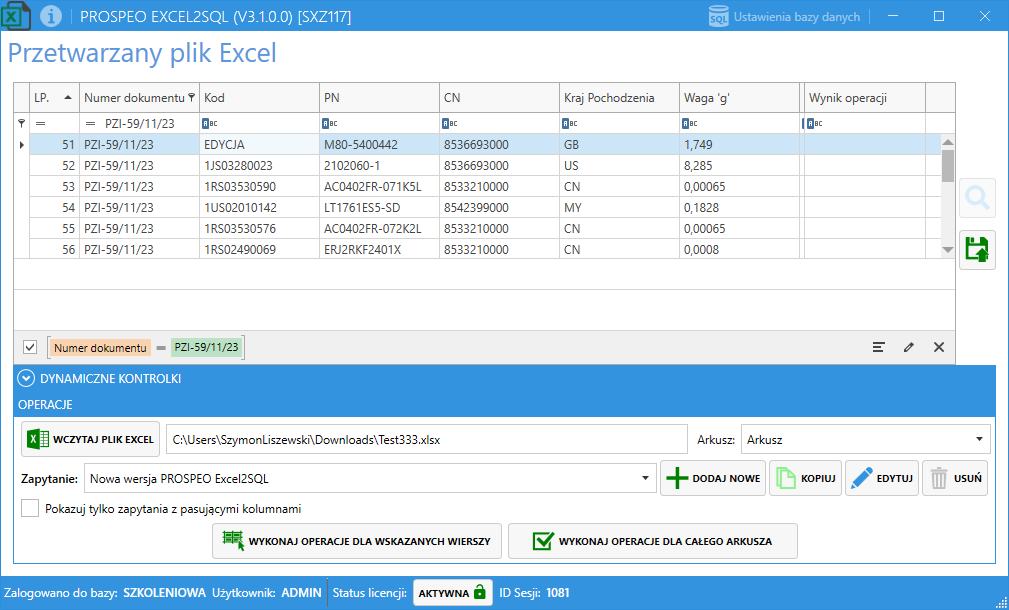Click green lock license status icon

click(x=479, y=593)
